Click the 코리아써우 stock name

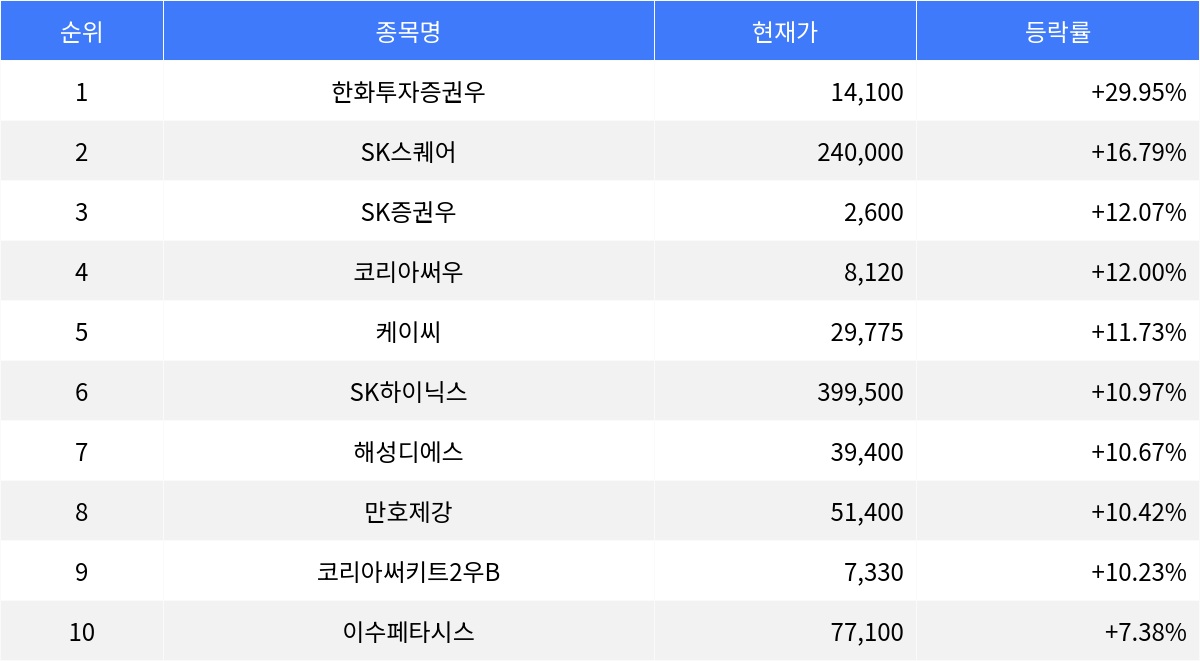408,273
